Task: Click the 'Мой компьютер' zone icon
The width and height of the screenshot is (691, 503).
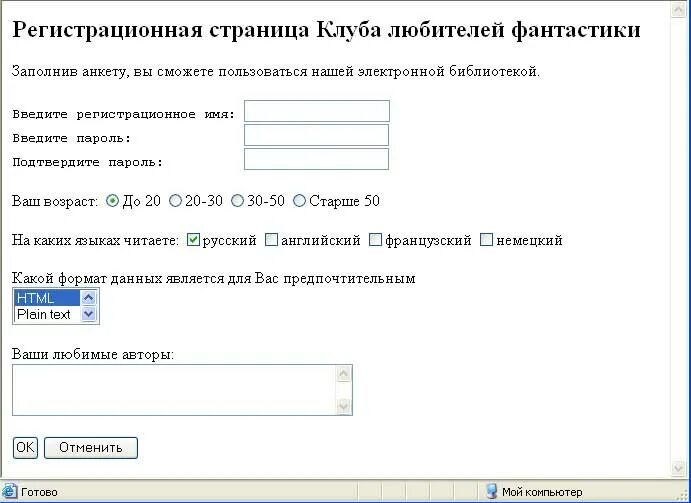Action: pyautogui.click(x=491, y=491)
